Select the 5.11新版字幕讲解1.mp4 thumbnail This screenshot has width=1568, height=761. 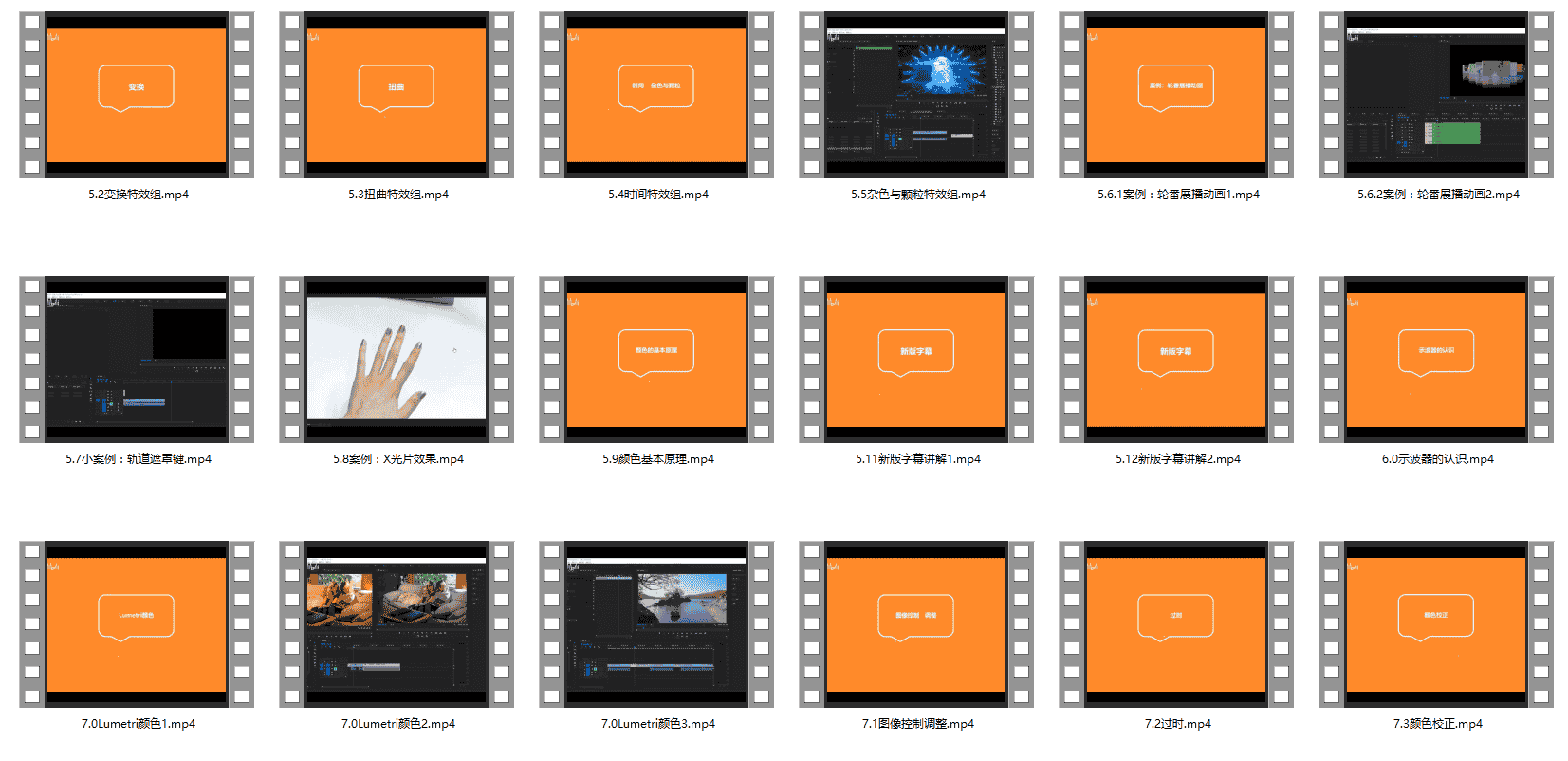pyautogui.click(x=916, y=360)
